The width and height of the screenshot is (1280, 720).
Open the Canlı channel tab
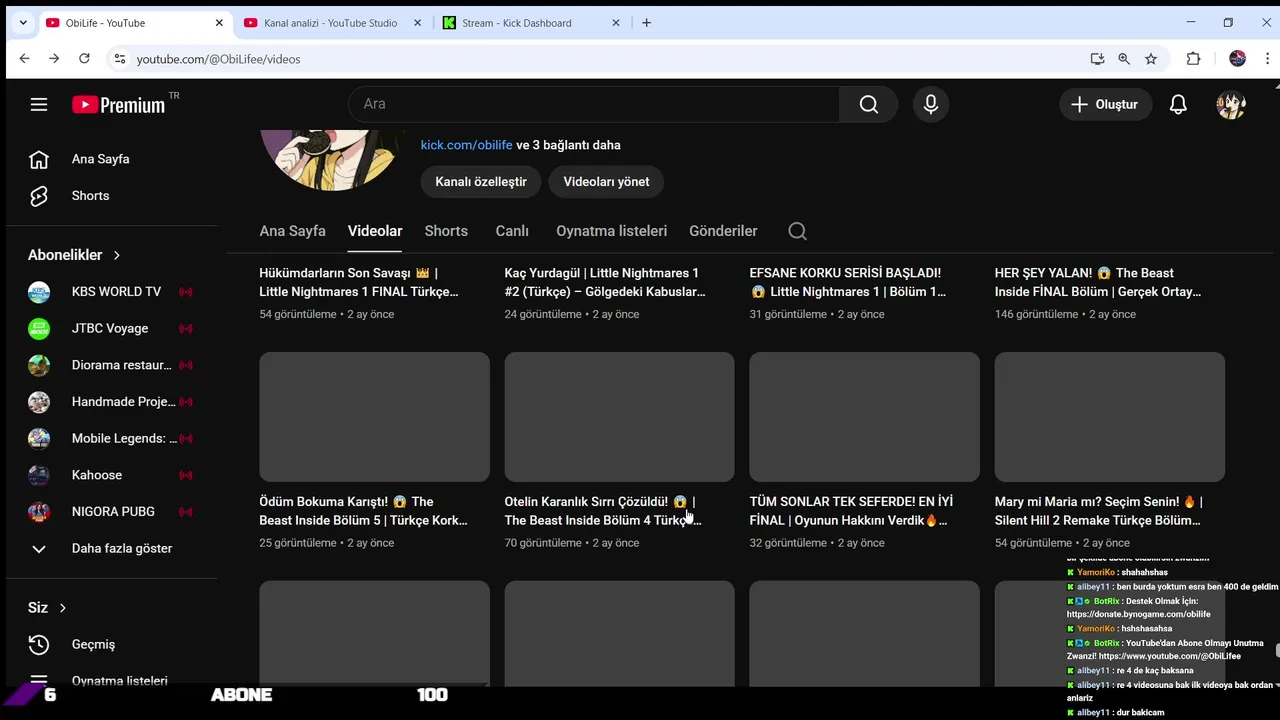(512, 231)
